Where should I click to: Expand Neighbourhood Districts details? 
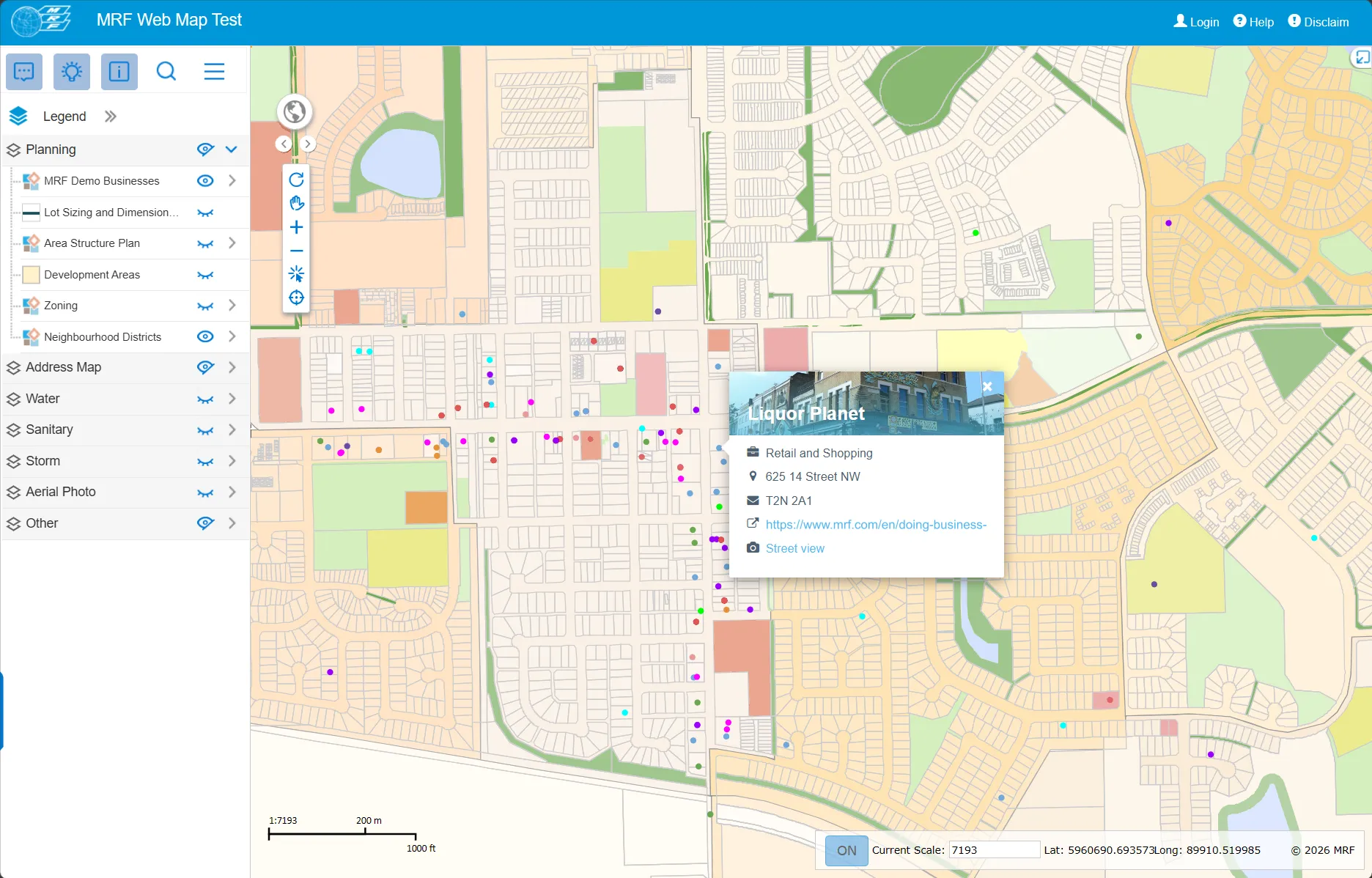click(232, 337)
